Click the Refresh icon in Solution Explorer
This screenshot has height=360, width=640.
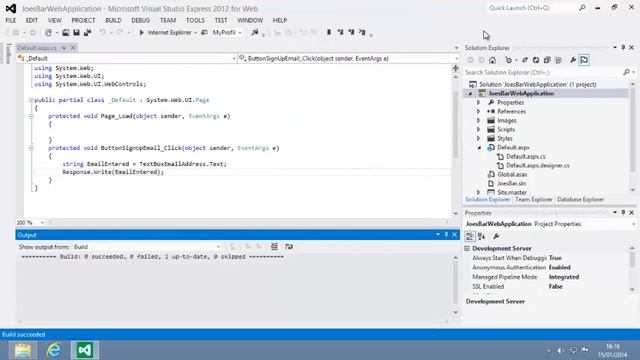536,60
